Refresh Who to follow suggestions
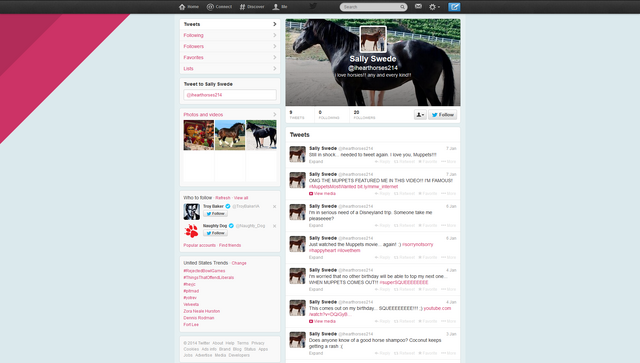Screen dimensions: 640x363 pos(223,198)
